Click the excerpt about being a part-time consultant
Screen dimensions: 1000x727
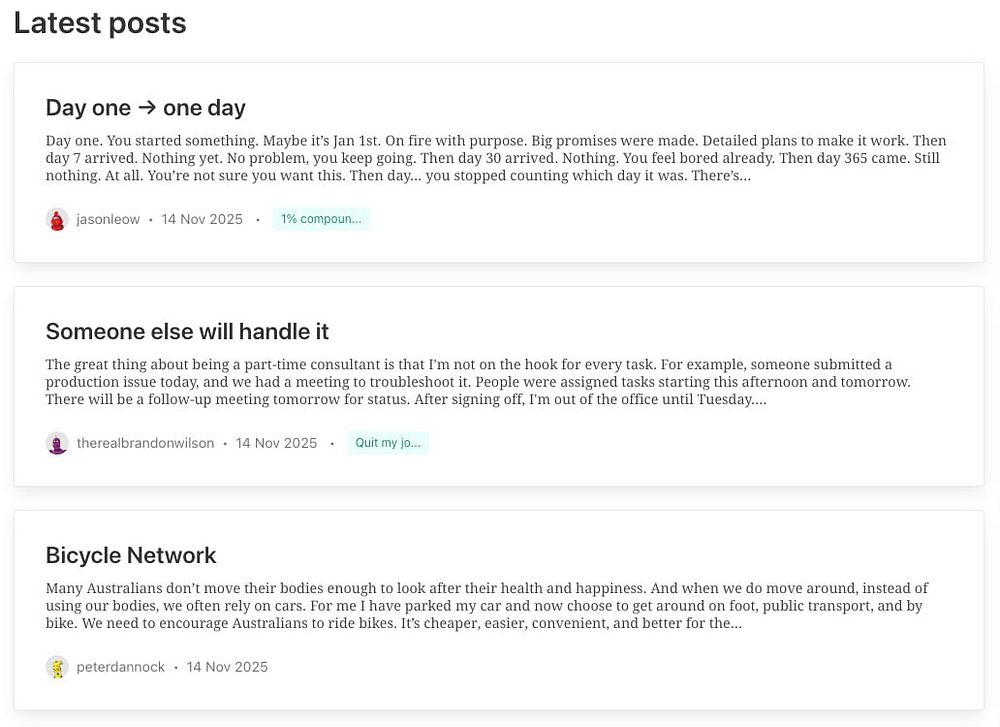coord(470,382)
